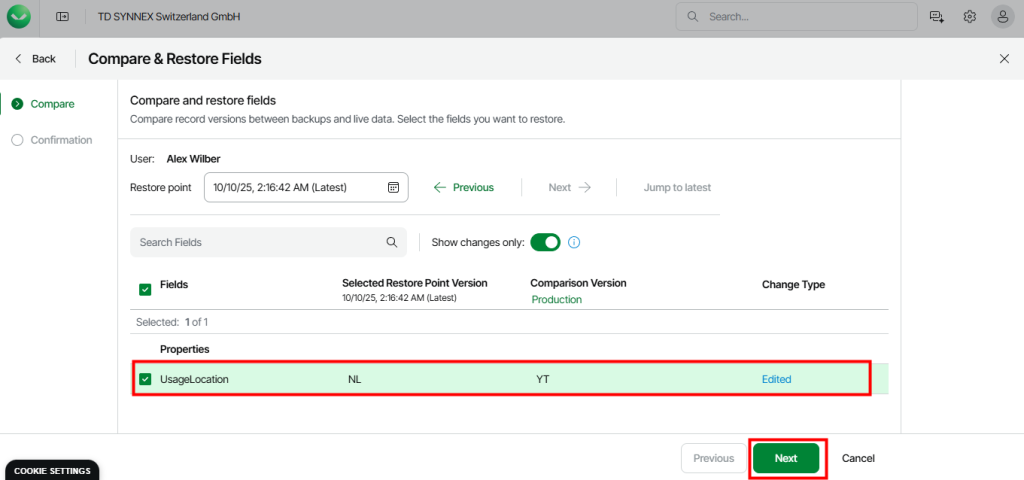Select the Confirmation step in sidebar

(61, 140)
